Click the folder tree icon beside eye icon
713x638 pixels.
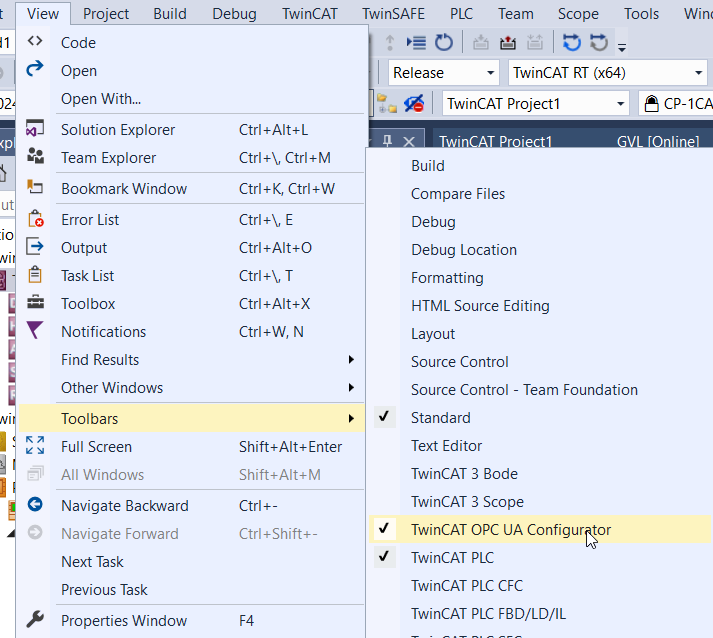[x=387, y=104]
